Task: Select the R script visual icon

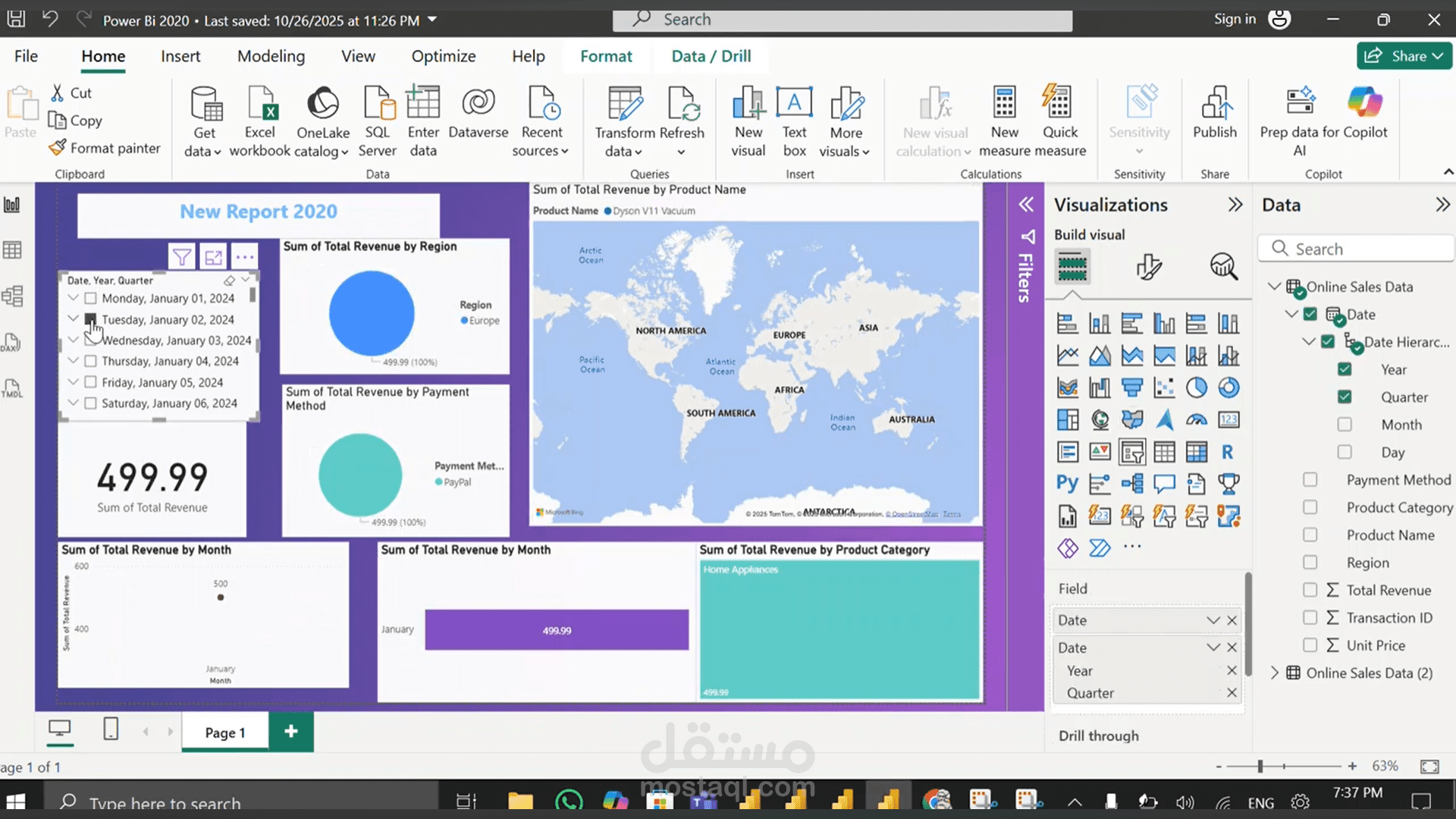Action: [1228, 452]
